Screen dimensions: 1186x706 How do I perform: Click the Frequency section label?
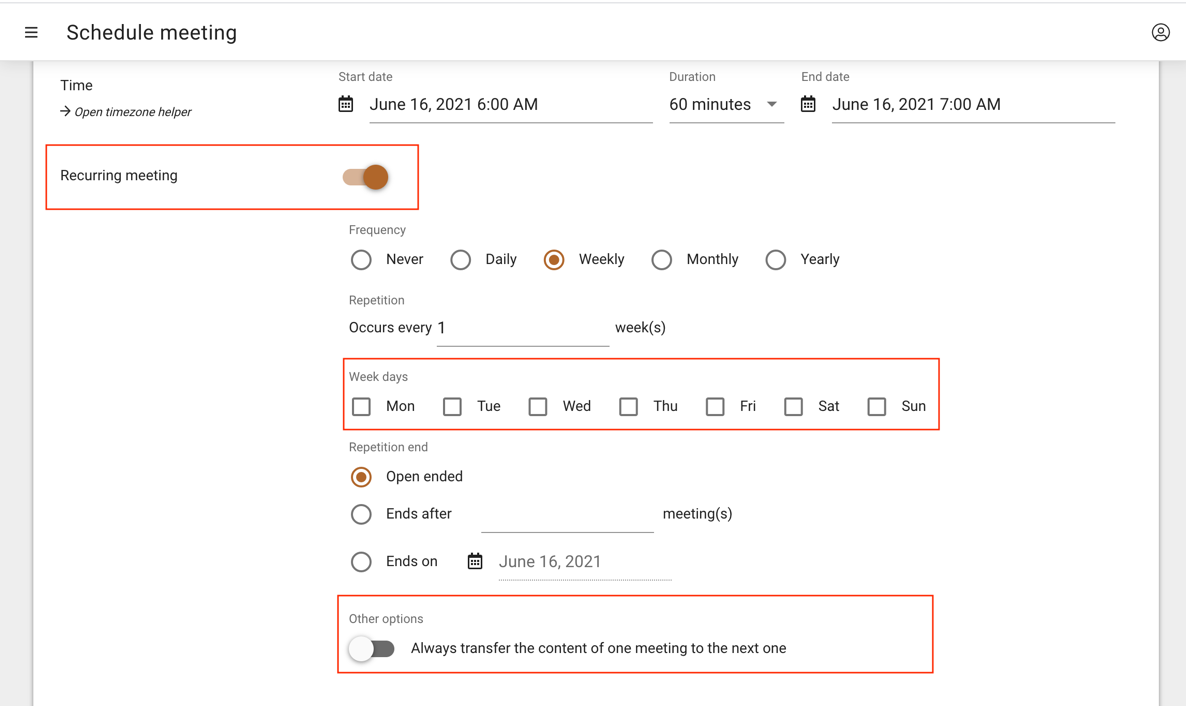[x=377, y=230]
